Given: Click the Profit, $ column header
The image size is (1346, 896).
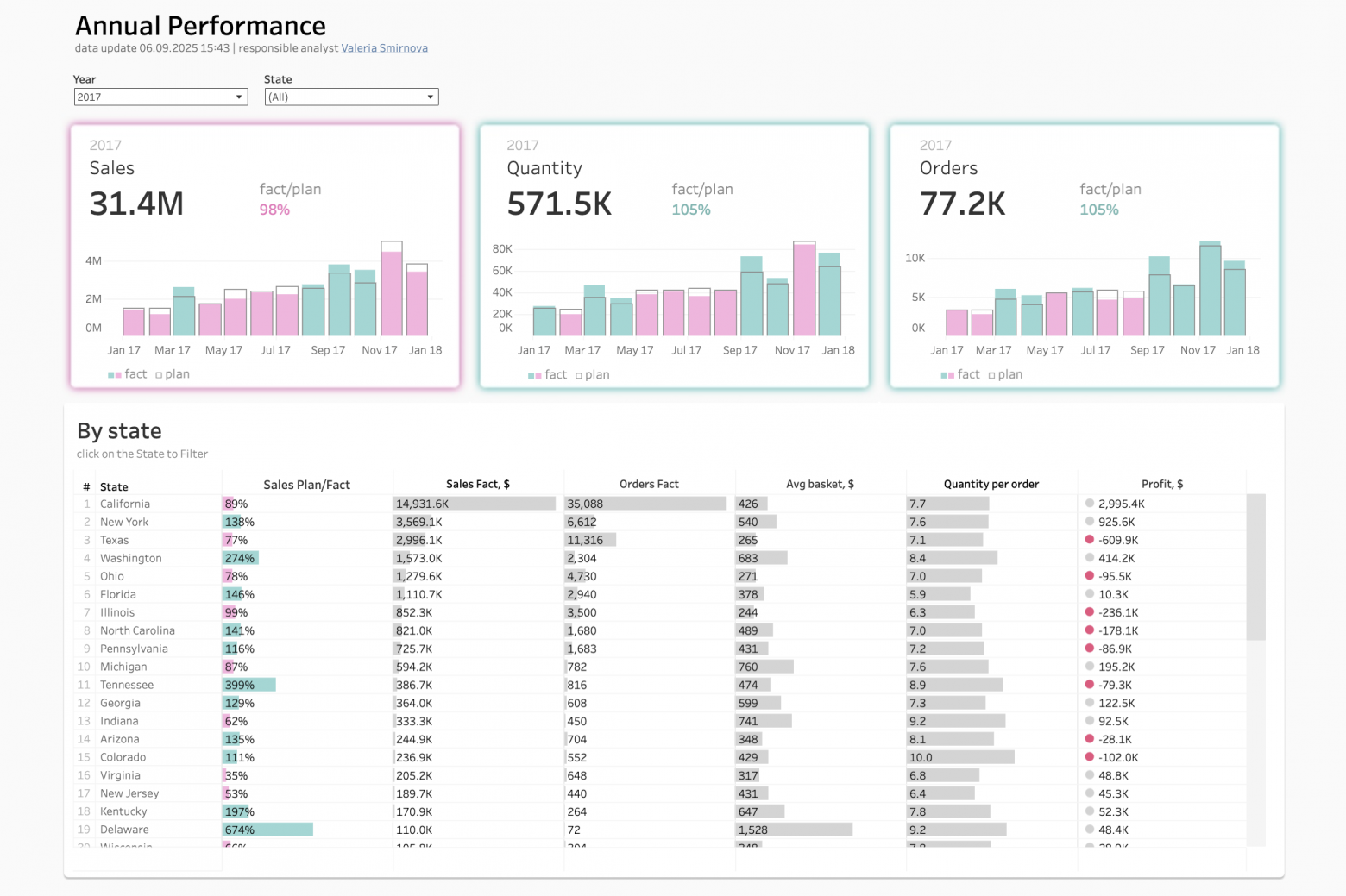Looking at the screenshot, I should click(x=1162, y=484).
